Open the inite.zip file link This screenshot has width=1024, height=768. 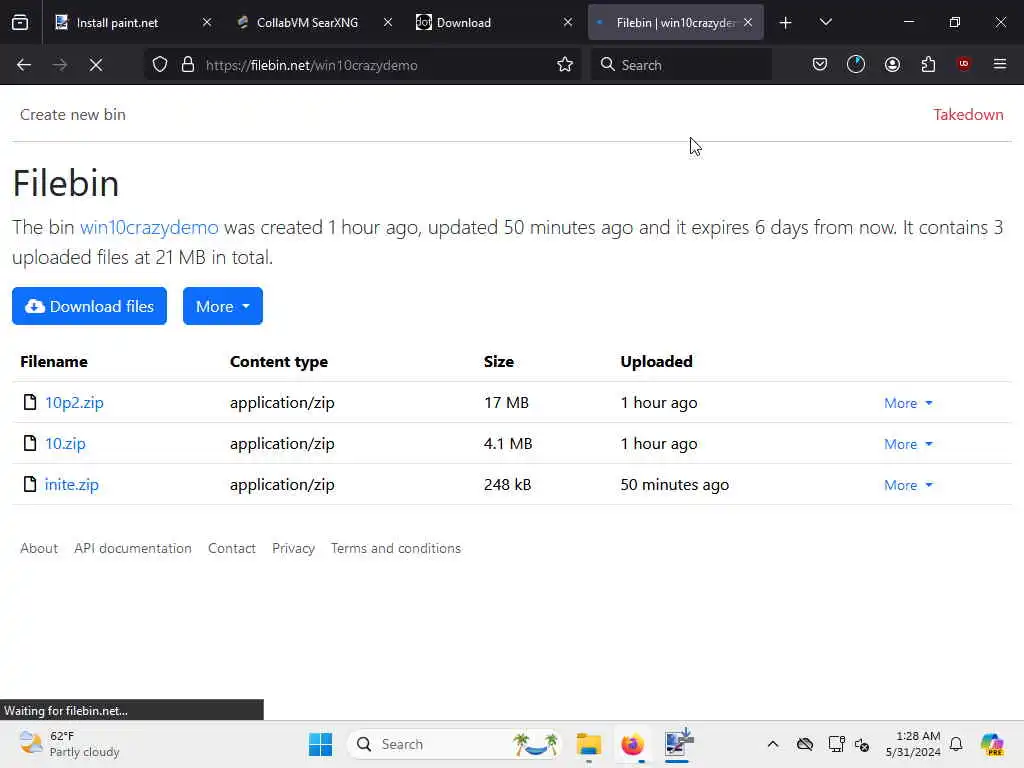tap(72, 485)
